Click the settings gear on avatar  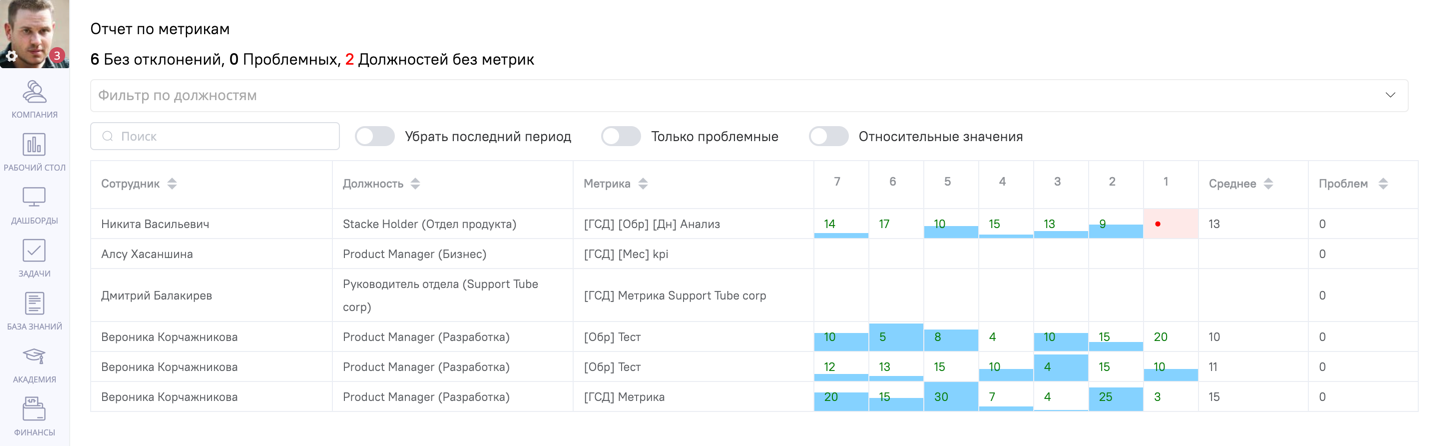click(12, 57)
